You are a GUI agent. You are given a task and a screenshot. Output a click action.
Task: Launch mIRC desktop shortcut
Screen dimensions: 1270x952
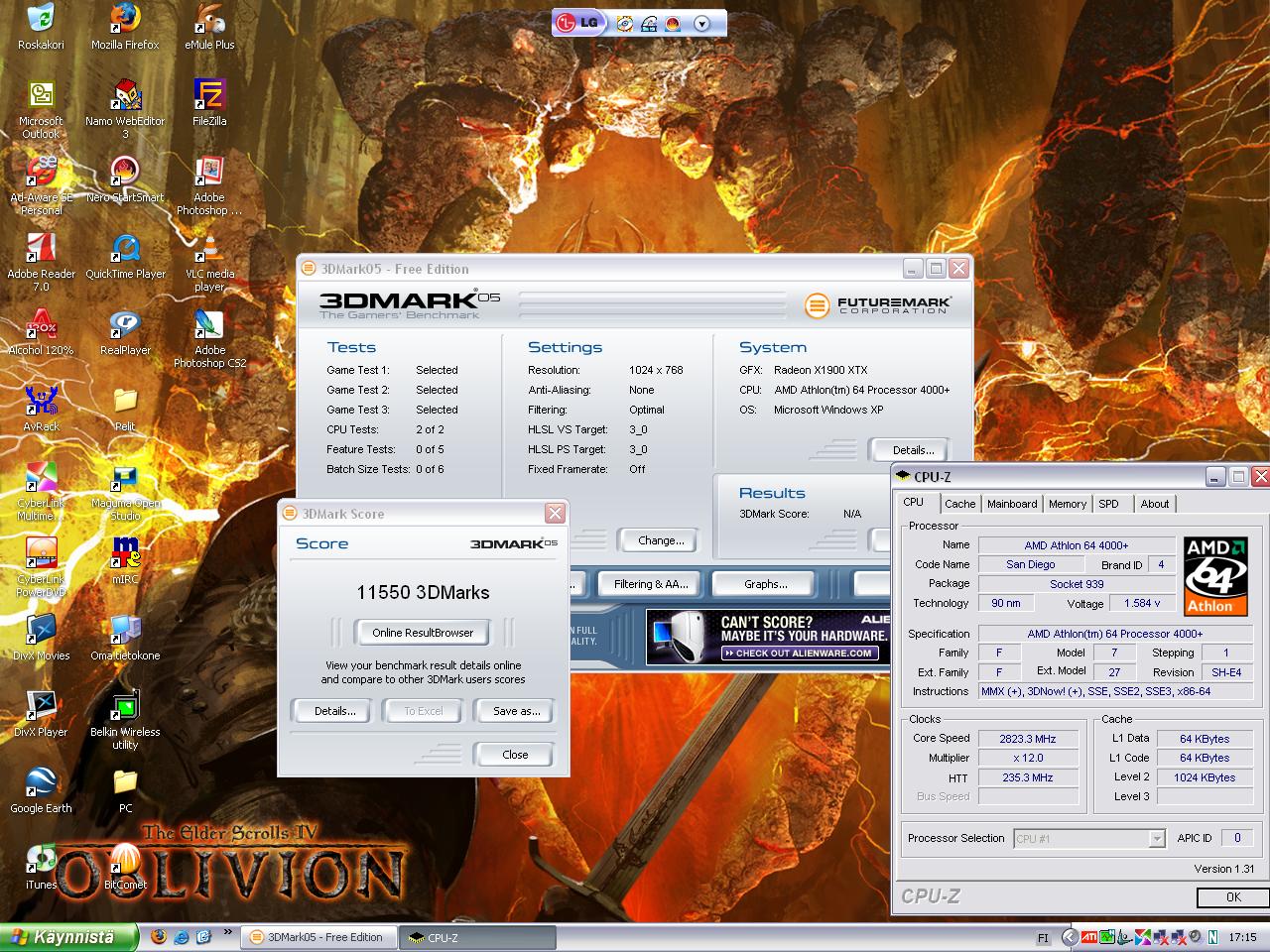pos(125,561)
